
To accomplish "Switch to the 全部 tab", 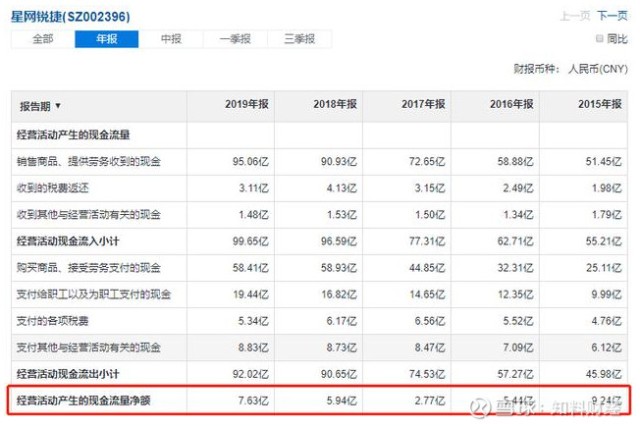I will [43, 39].
